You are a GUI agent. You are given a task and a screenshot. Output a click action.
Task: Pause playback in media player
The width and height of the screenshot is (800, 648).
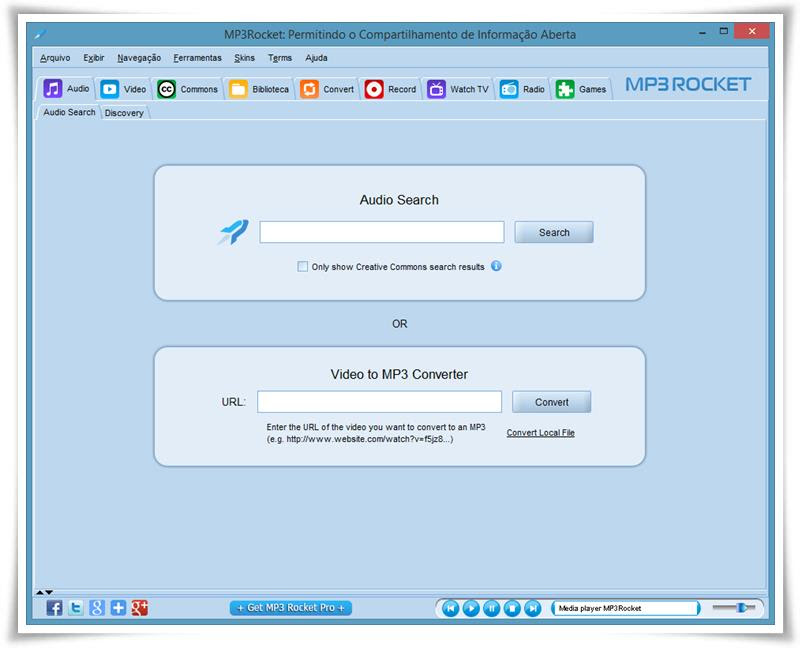click(x=491, y=608)
